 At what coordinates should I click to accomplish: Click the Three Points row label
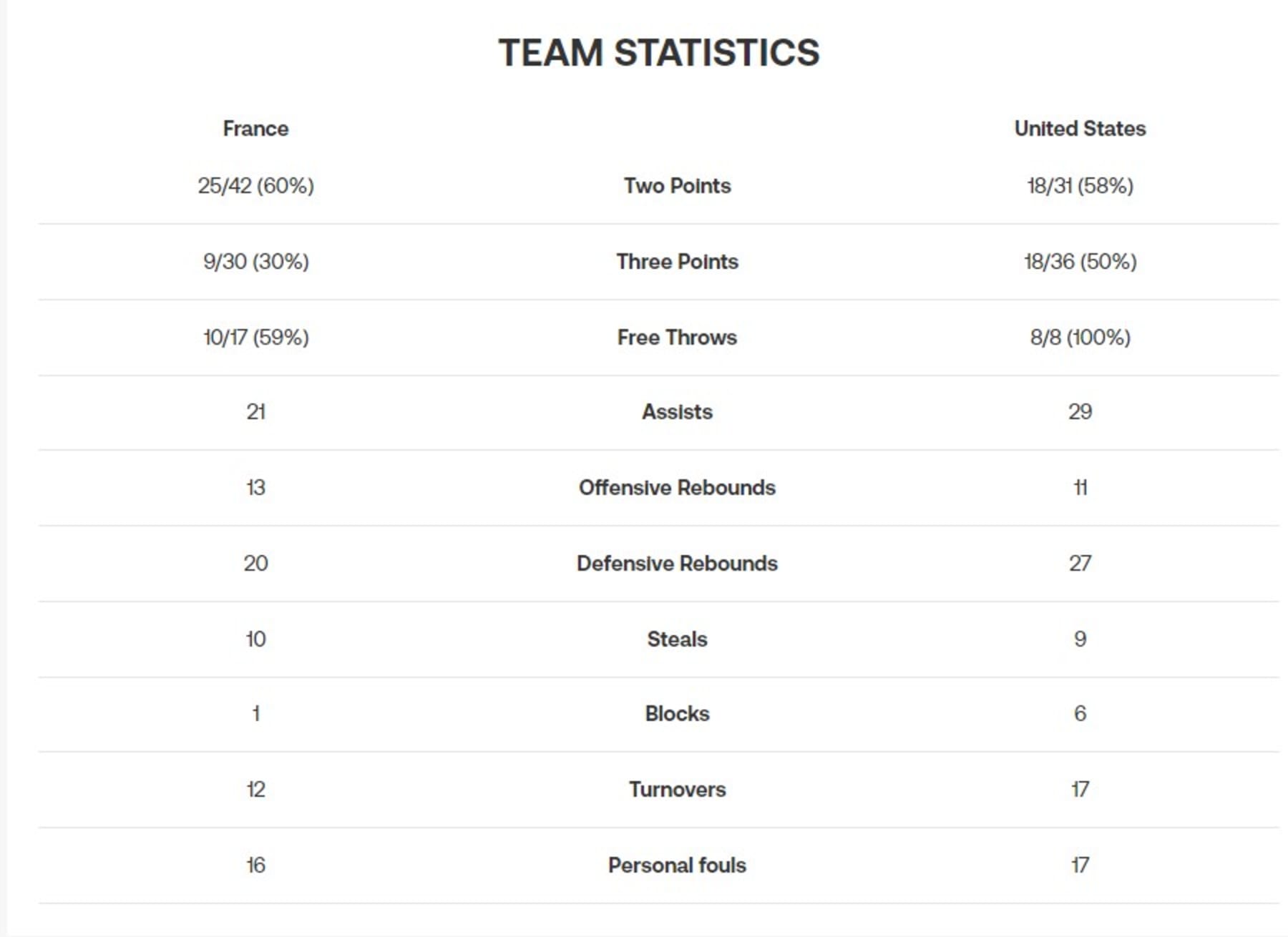point(677,262)
